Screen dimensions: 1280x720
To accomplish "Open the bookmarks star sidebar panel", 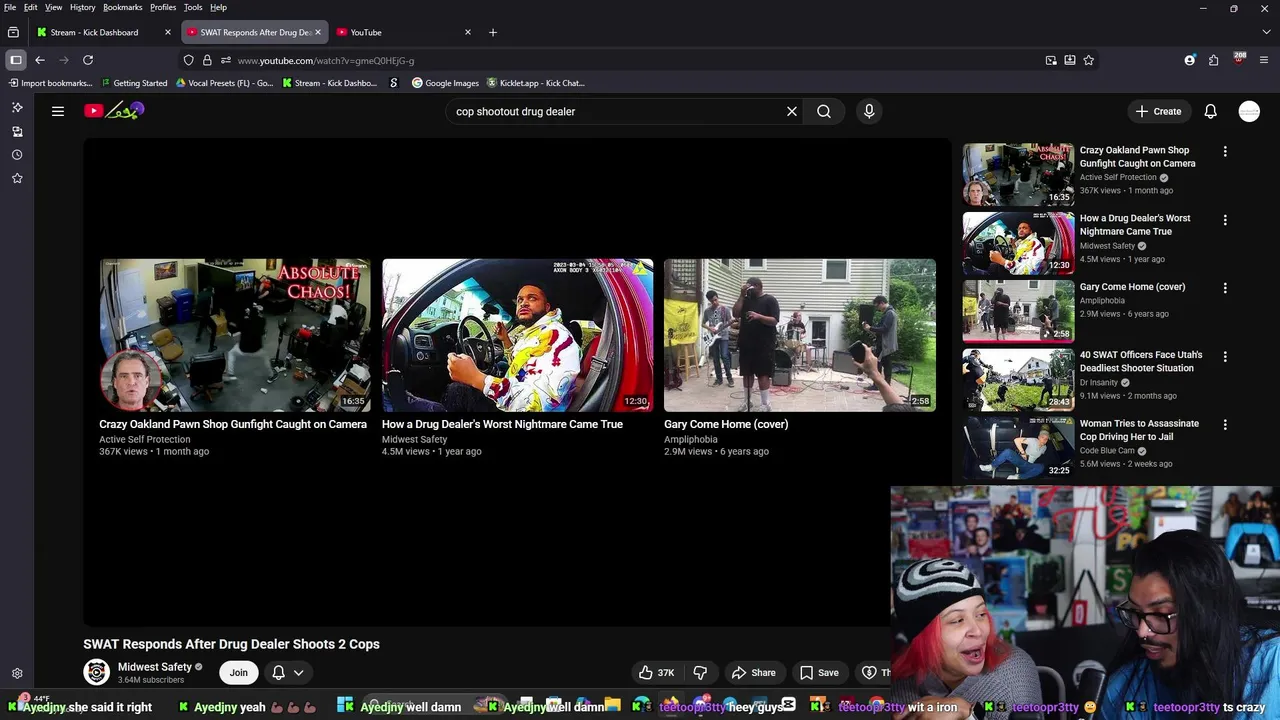I will pos(17,178).
